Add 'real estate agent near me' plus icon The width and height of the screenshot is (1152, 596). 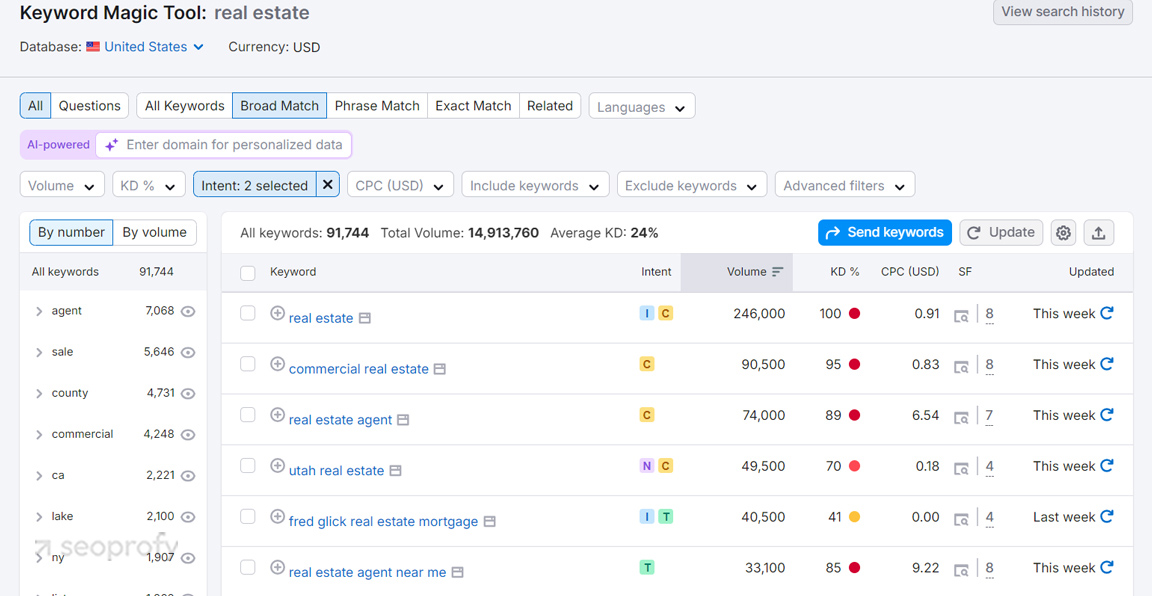coord(277,567)
